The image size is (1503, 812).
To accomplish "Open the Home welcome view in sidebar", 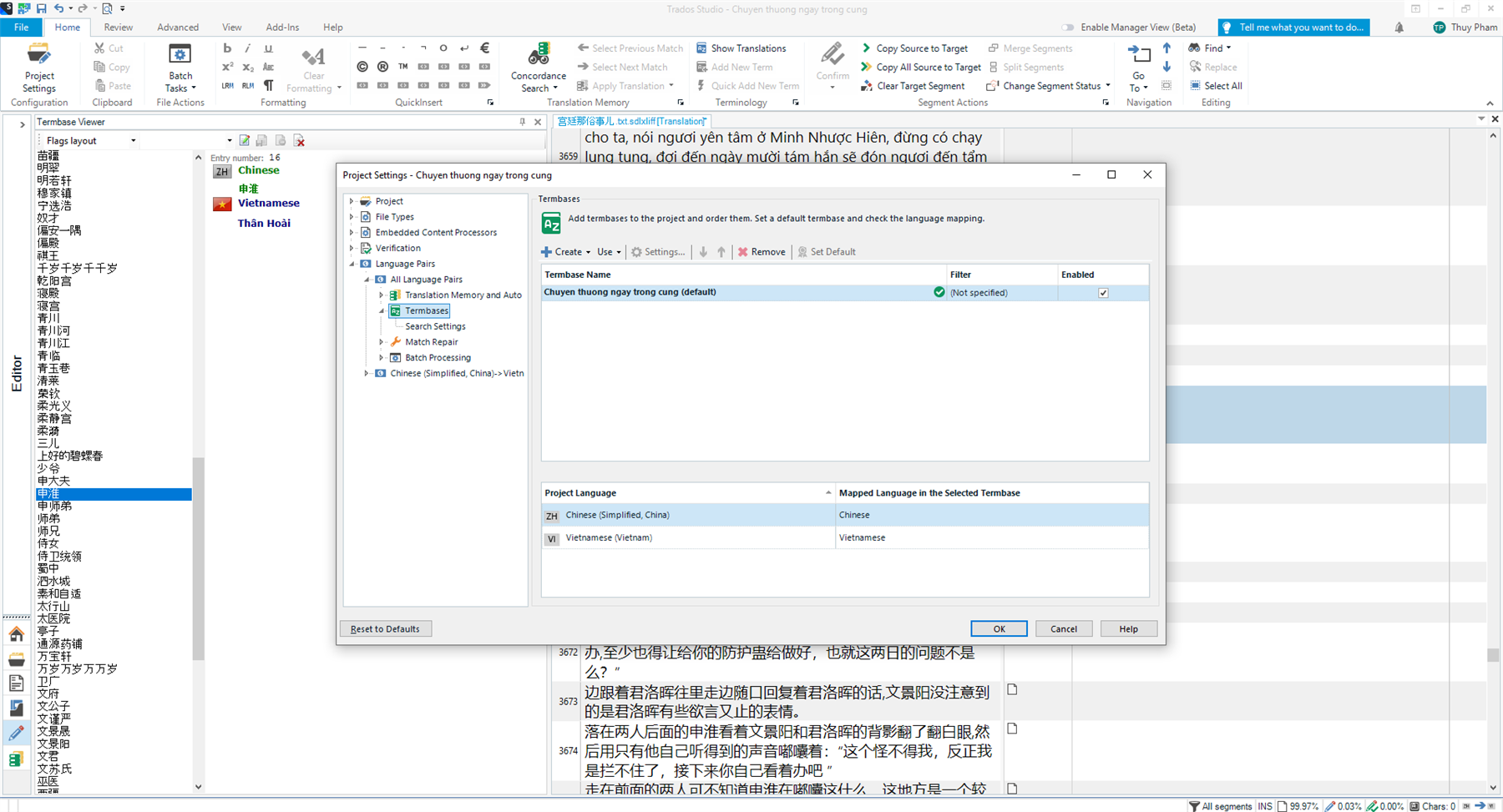I will [16, 635].
